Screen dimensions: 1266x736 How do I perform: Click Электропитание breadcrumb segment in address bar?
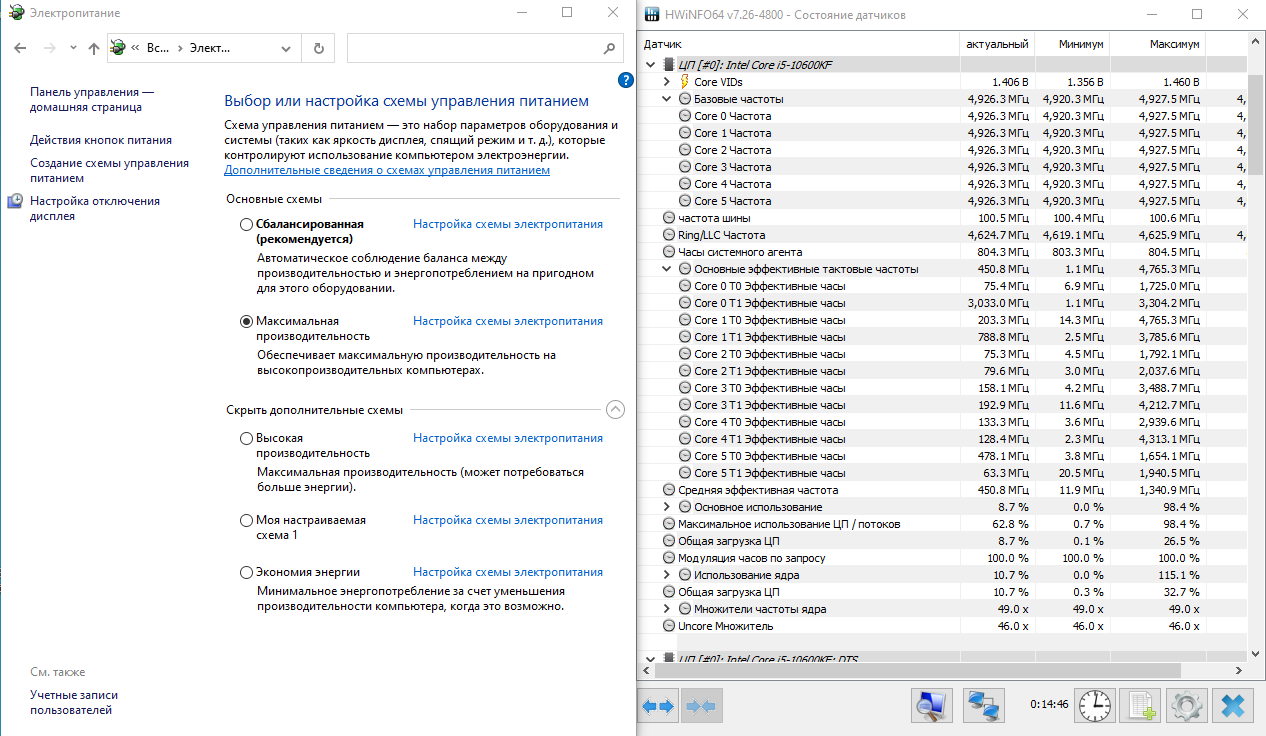pyautogui.click(x=210, y=48)
